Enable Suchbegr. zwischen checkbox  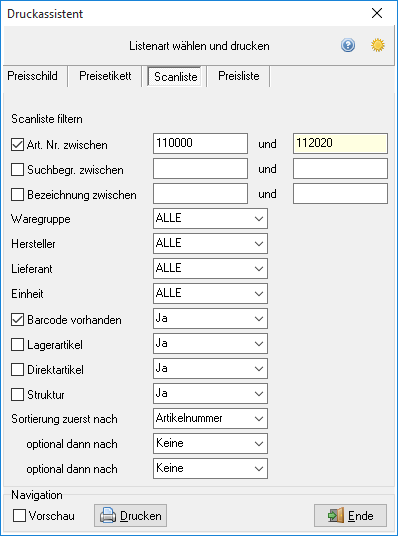click(17, 170)
